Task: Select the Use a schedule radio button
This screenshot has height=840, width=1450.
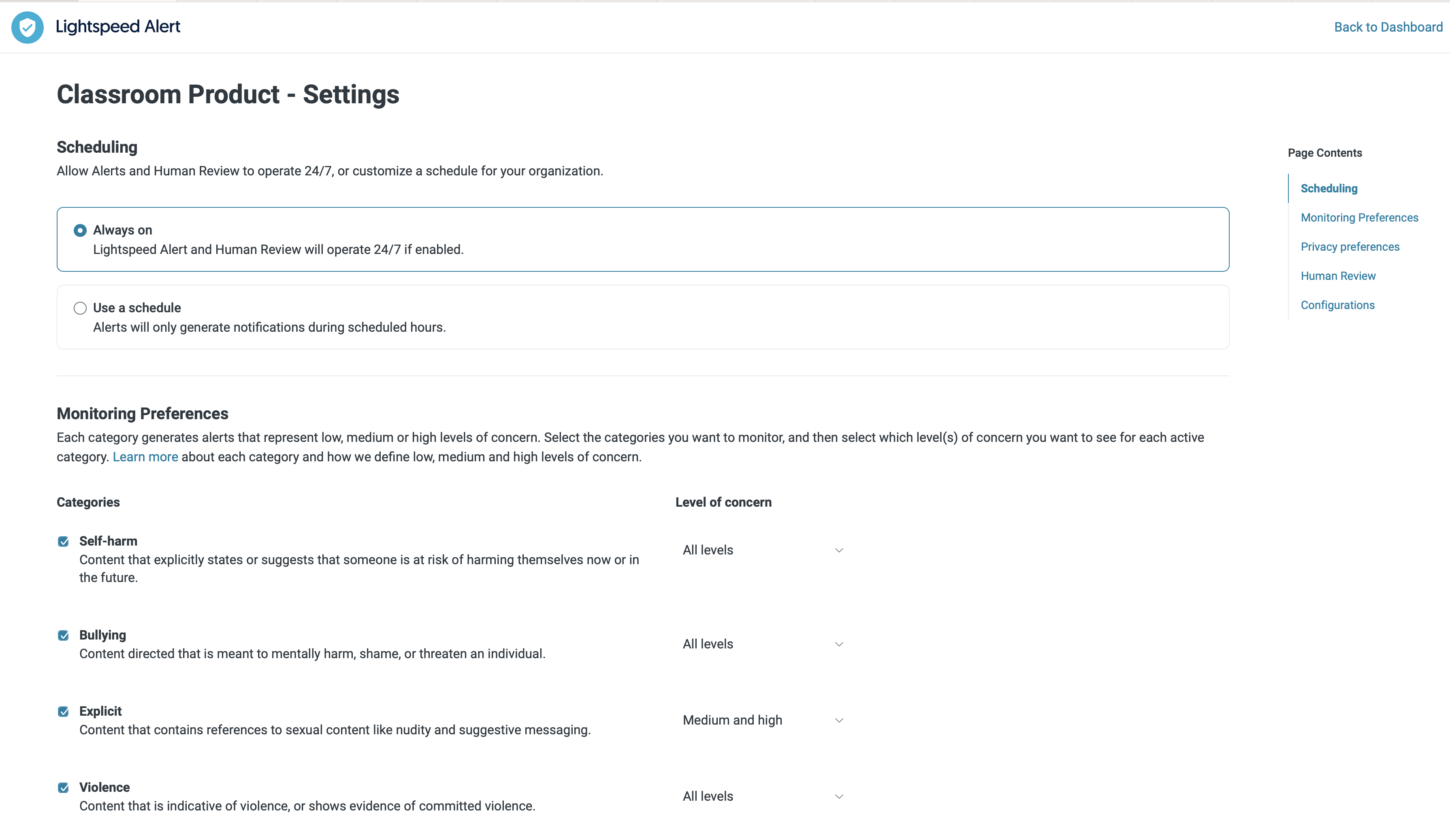Action: coord(80,308)
